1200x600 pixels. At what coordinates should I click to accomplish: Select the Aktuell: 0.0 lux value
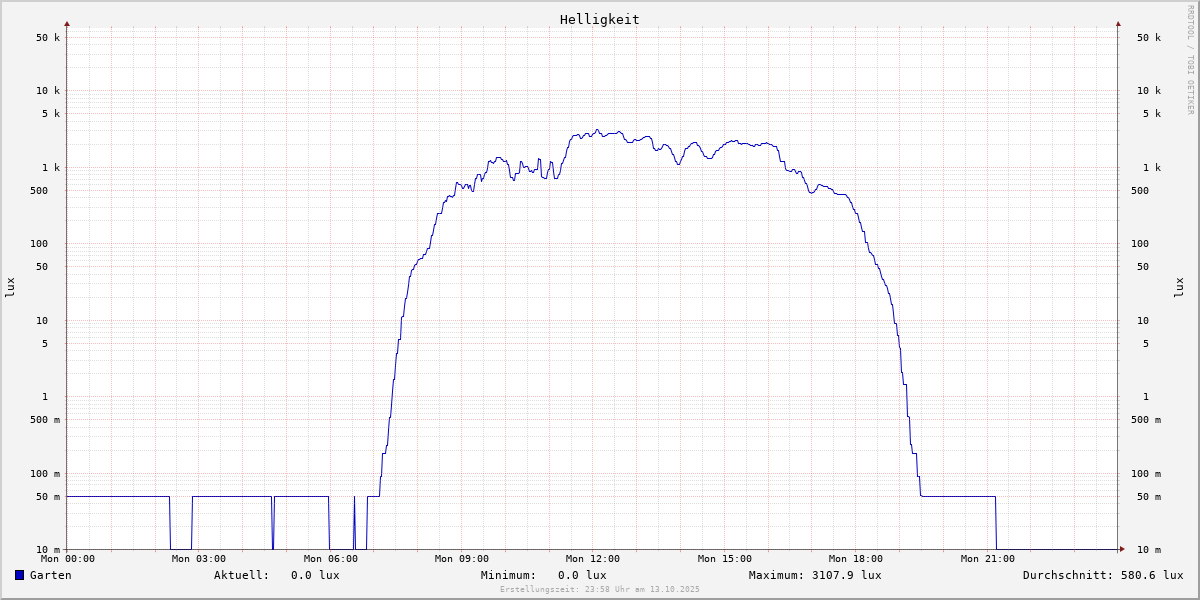pyautogui.click(x=277, y=575)
